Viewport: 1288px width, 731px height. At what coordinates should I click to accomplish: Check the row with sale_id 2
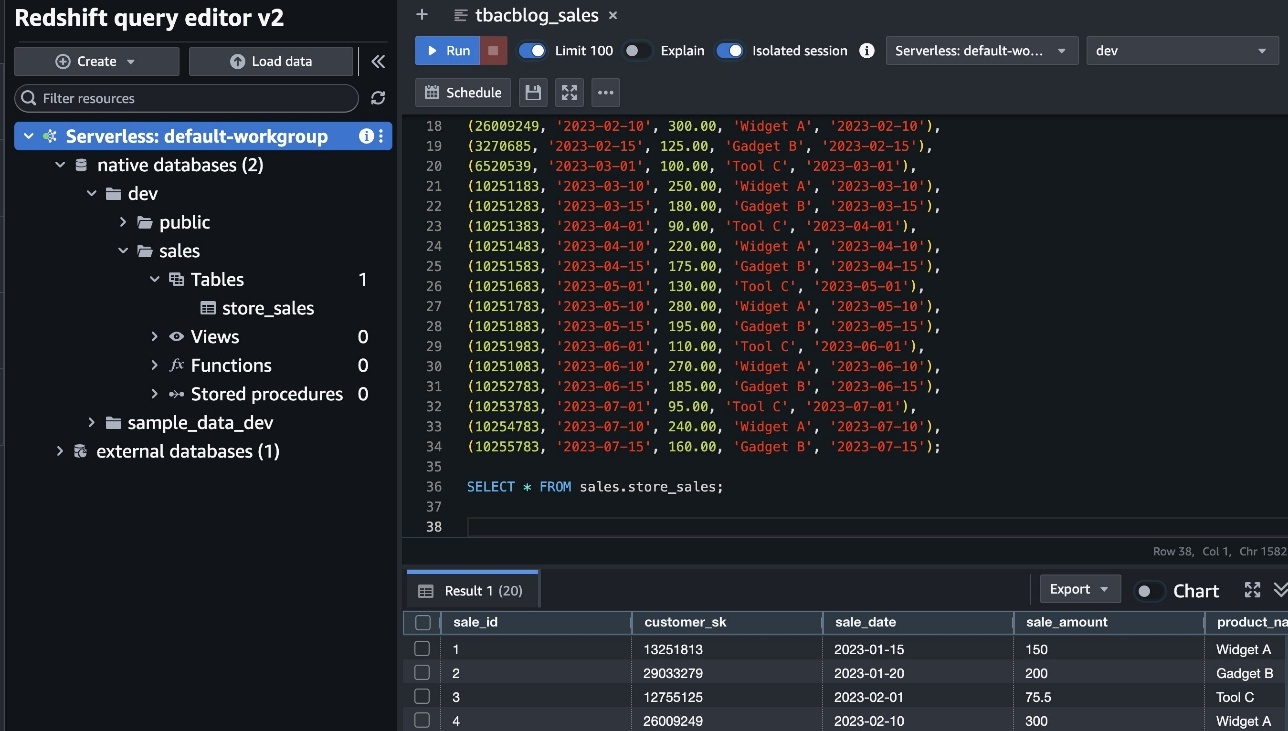tap(422, 673)
